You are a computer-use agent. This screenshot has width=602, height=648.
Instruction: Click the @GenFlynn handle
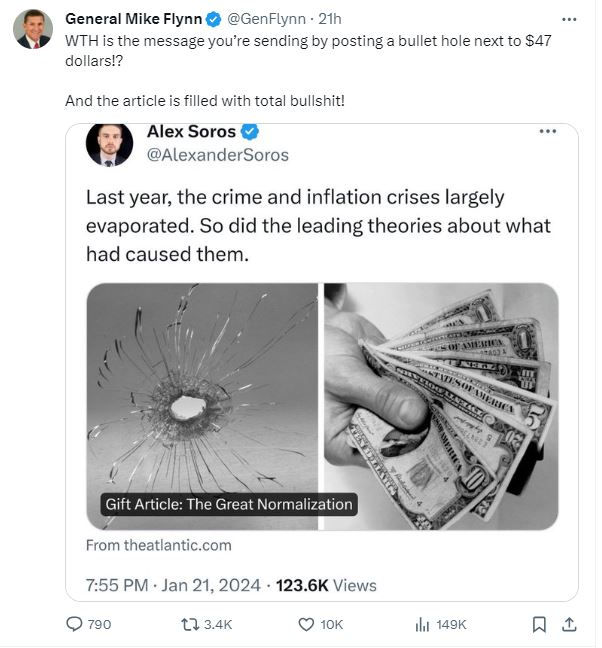[x=266, y=19]
